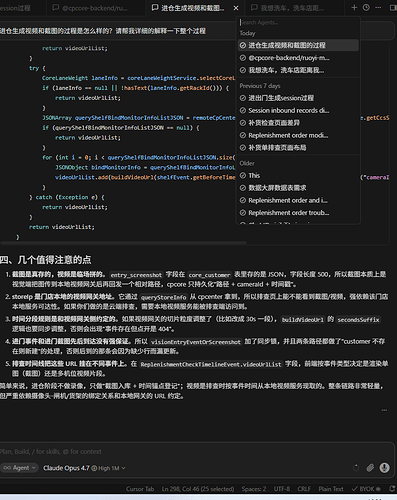Open history entry Session inbound records di...
The height and width of the screenshot is (500, 397).
(x=298, y=110)
